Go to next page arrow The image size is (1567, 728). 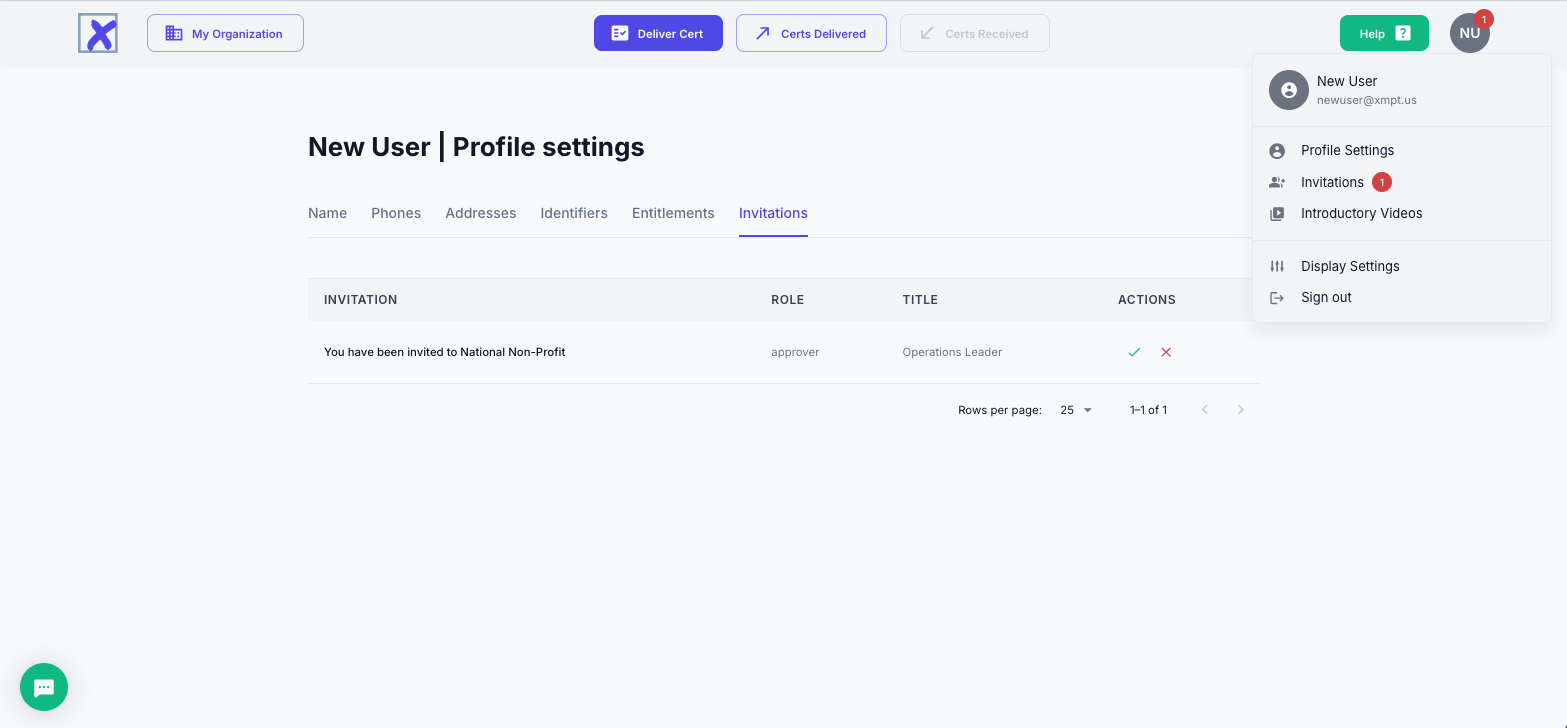[1241, 410]
